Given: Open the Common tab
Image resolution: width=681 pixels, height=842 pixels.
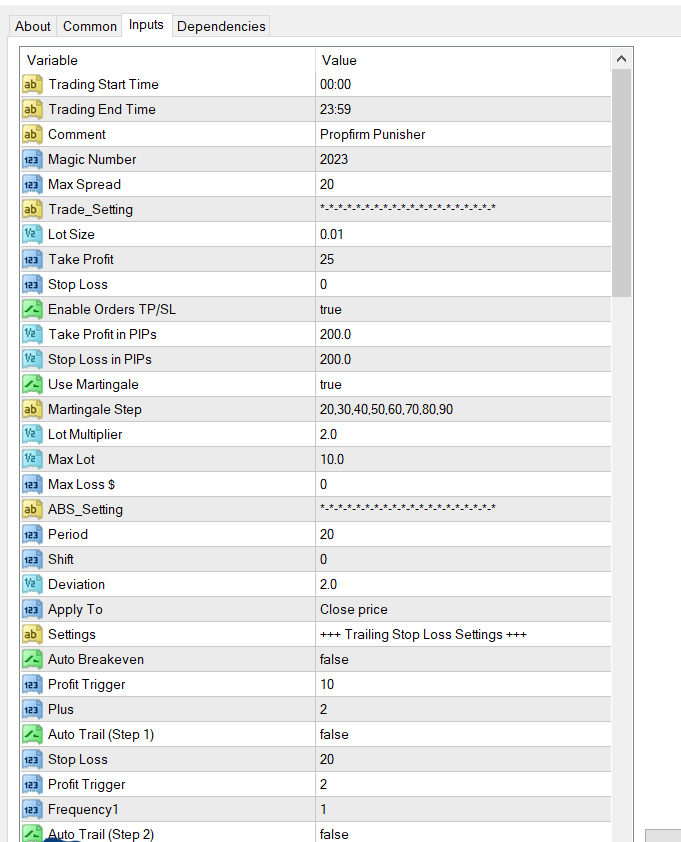Looking at the screenshot, I should pos(89,26).
